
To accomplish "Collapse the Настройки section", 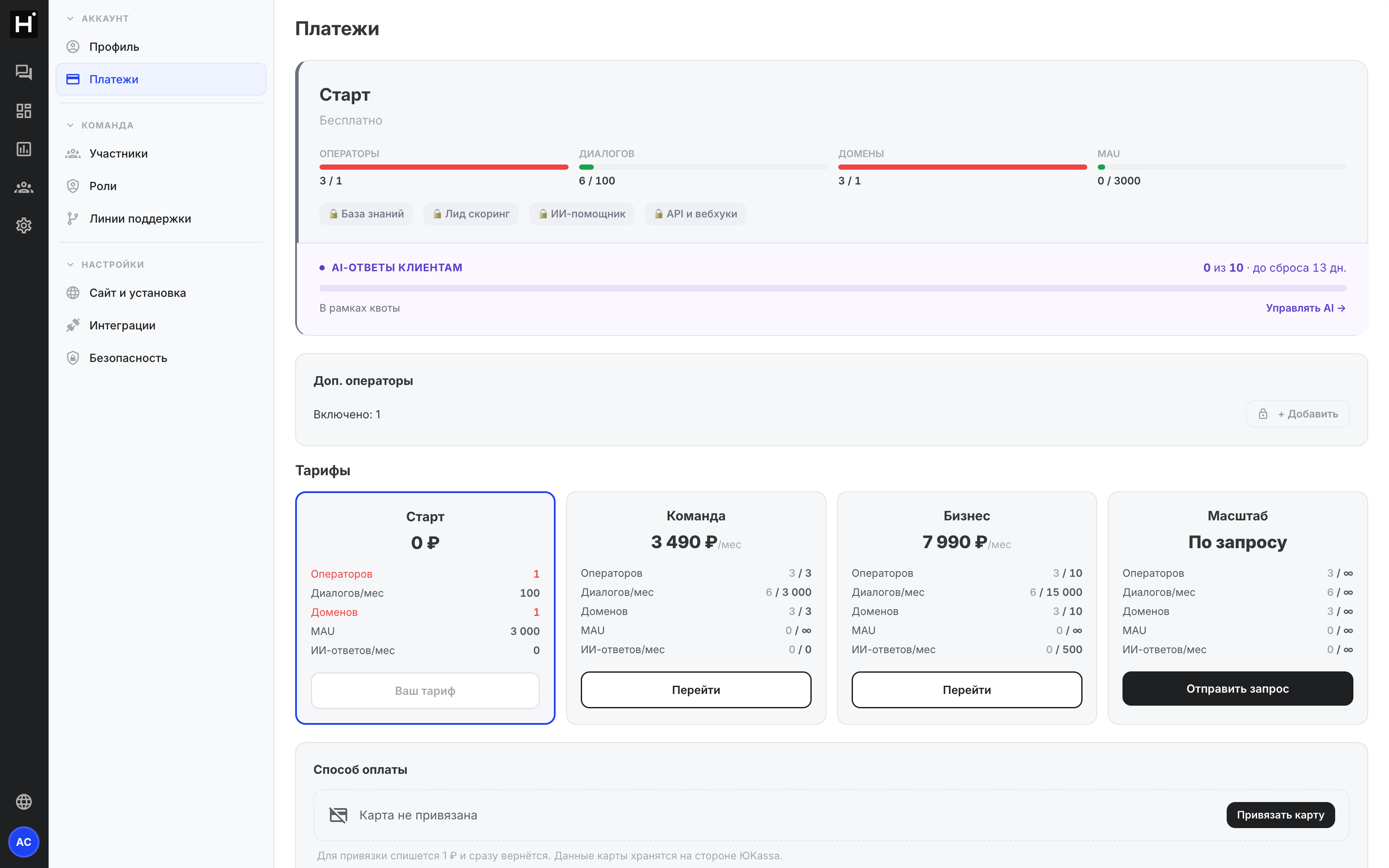I will pyautogui.click(x=105, y=265).
